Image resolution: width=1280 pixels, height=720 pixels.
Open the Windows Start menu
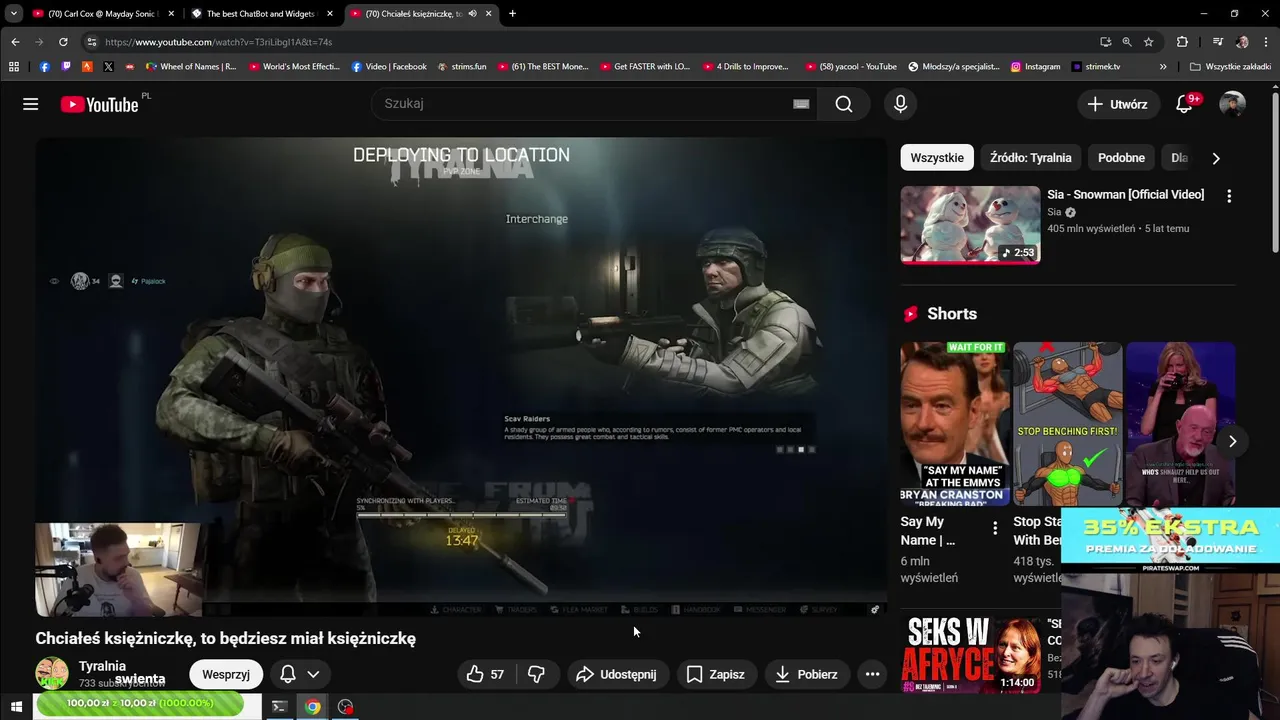click(16, 707)
